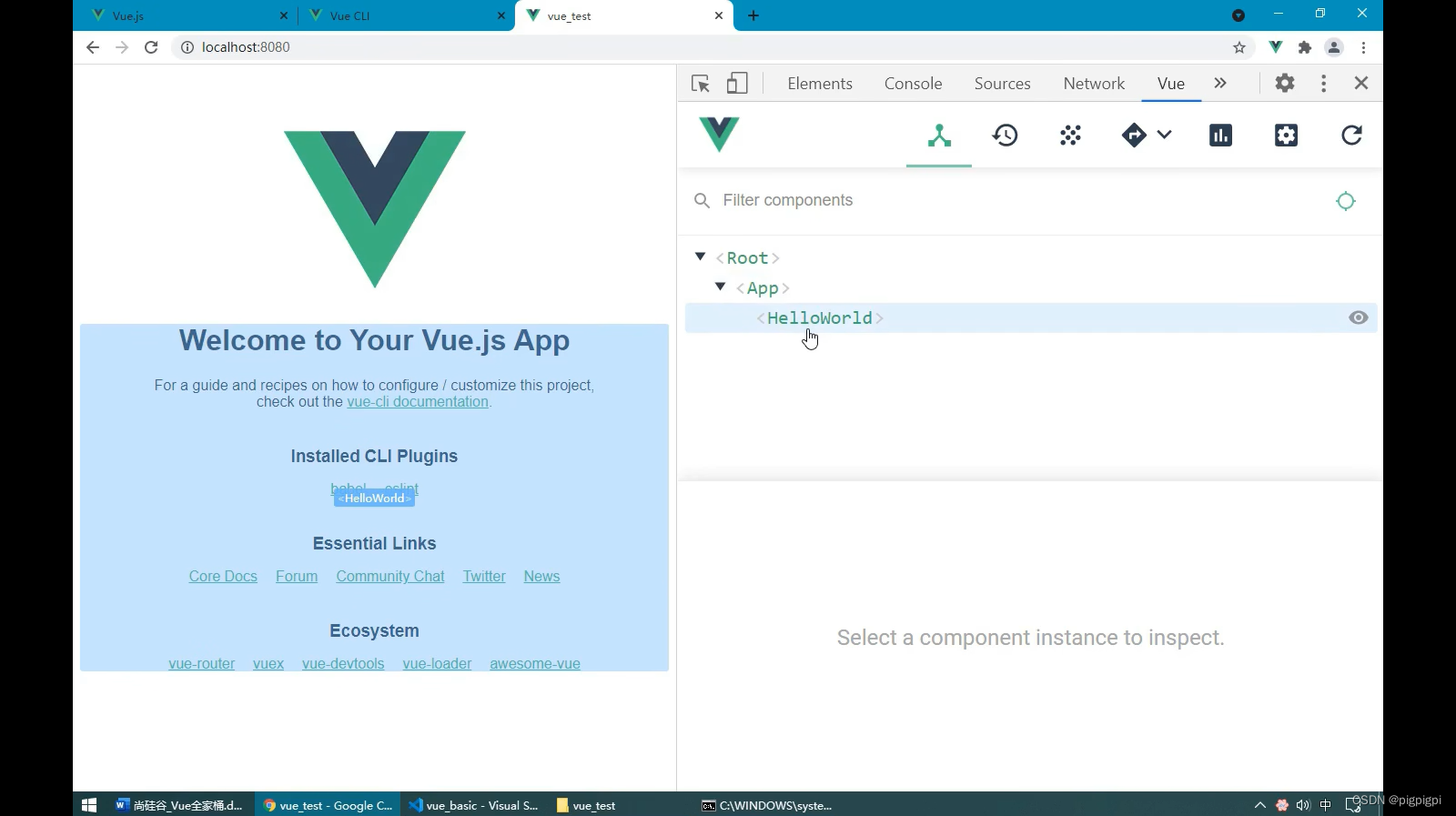Open the Extensions puzzle menu
The image size is (1456, 816).
[x=1305, y=47]
